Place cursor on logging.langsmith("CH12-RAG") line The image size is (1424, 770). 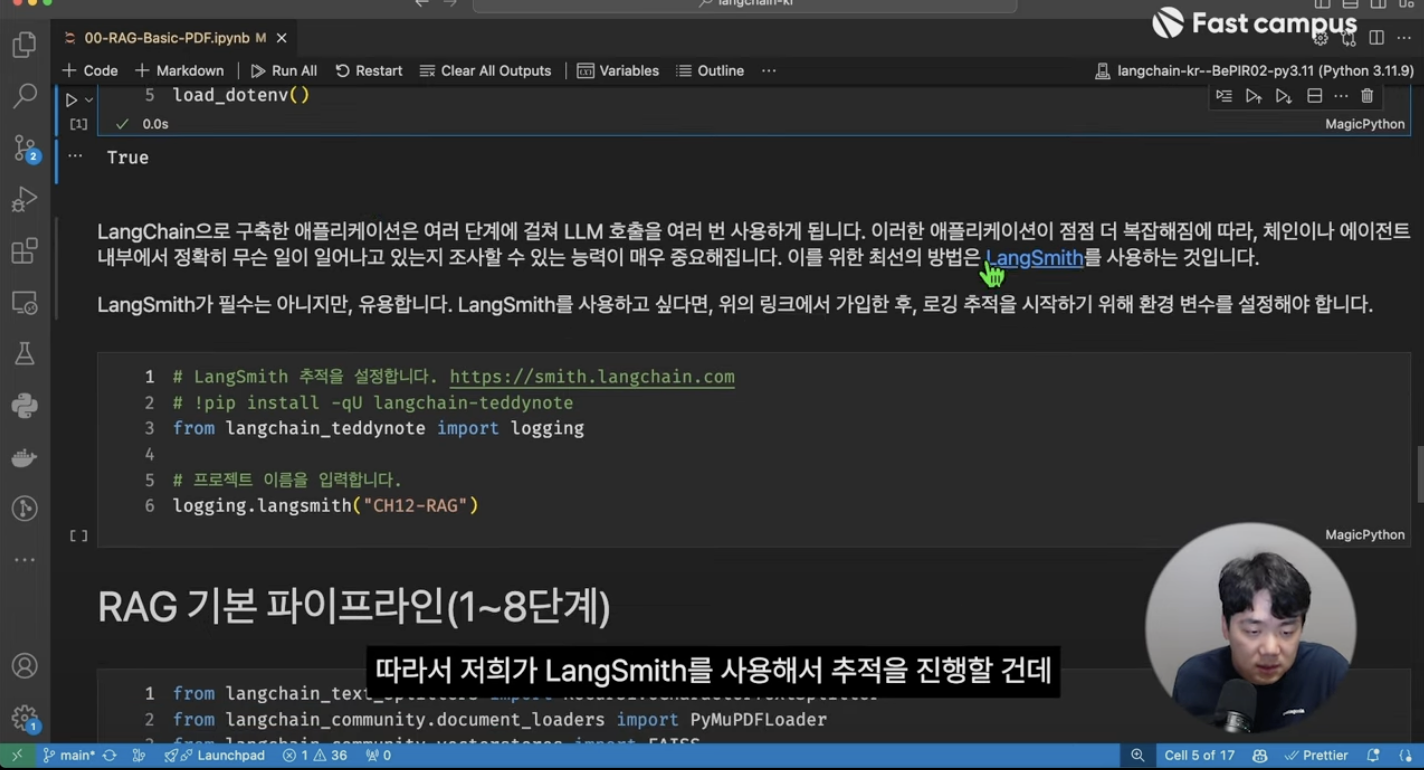click(325, 506)
